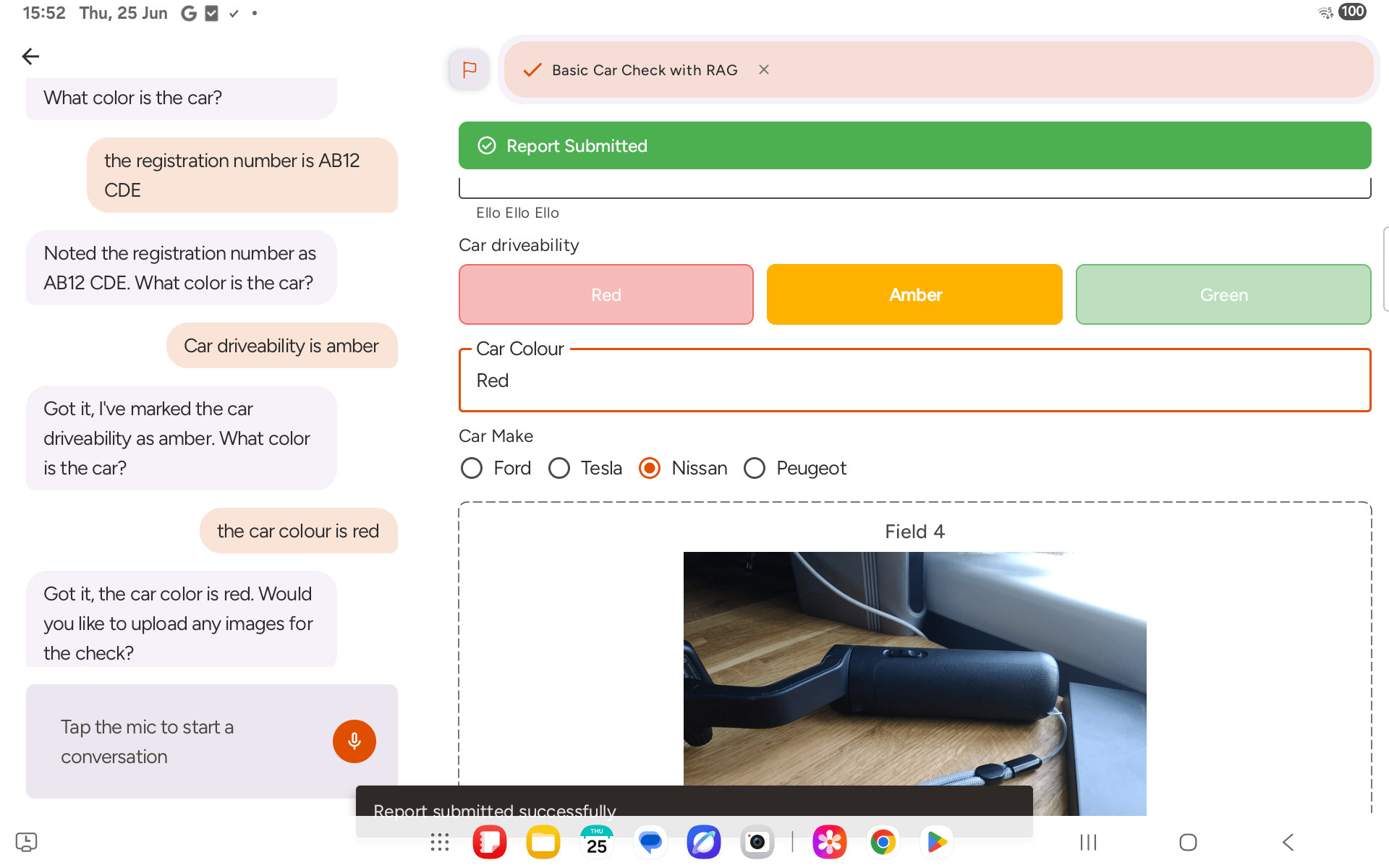Tap the home navigation button
1389x868 pixels.
coord(1188,842)
